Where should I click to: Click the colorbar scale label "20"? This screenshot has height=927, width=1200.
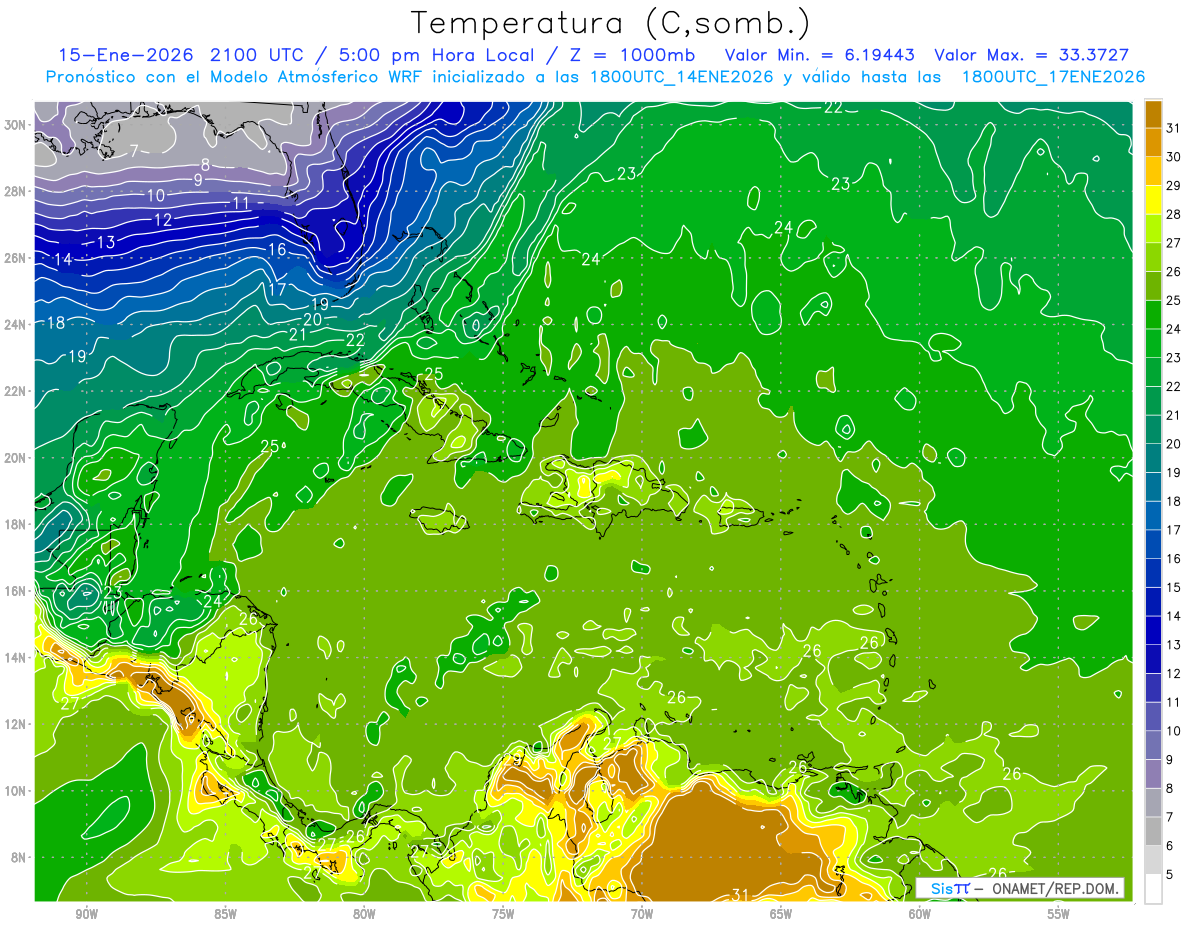[1174, 444]
